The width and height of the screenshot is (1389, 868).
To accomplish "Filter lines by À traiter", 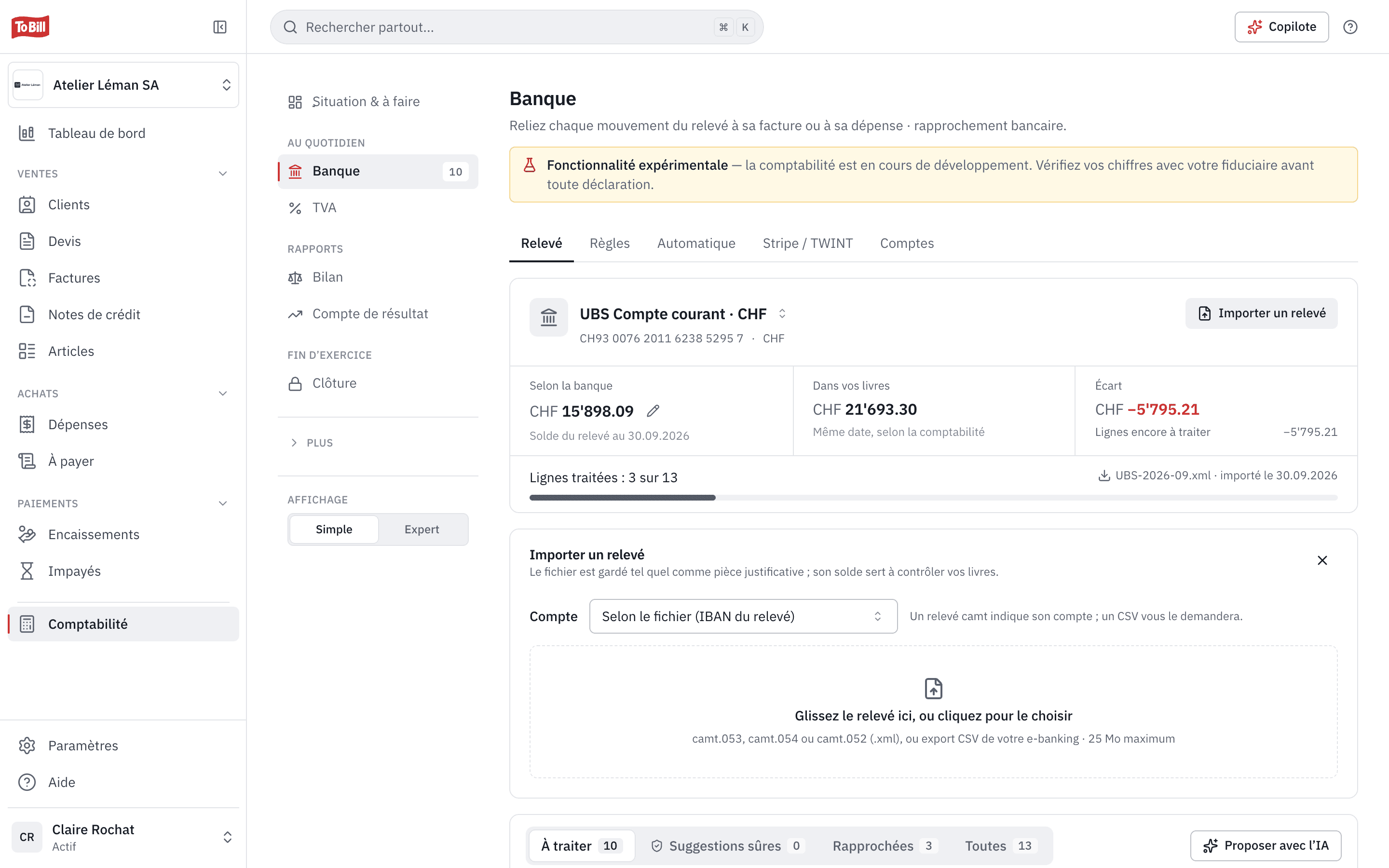I will pyautogui.click(x=582, y=846).
